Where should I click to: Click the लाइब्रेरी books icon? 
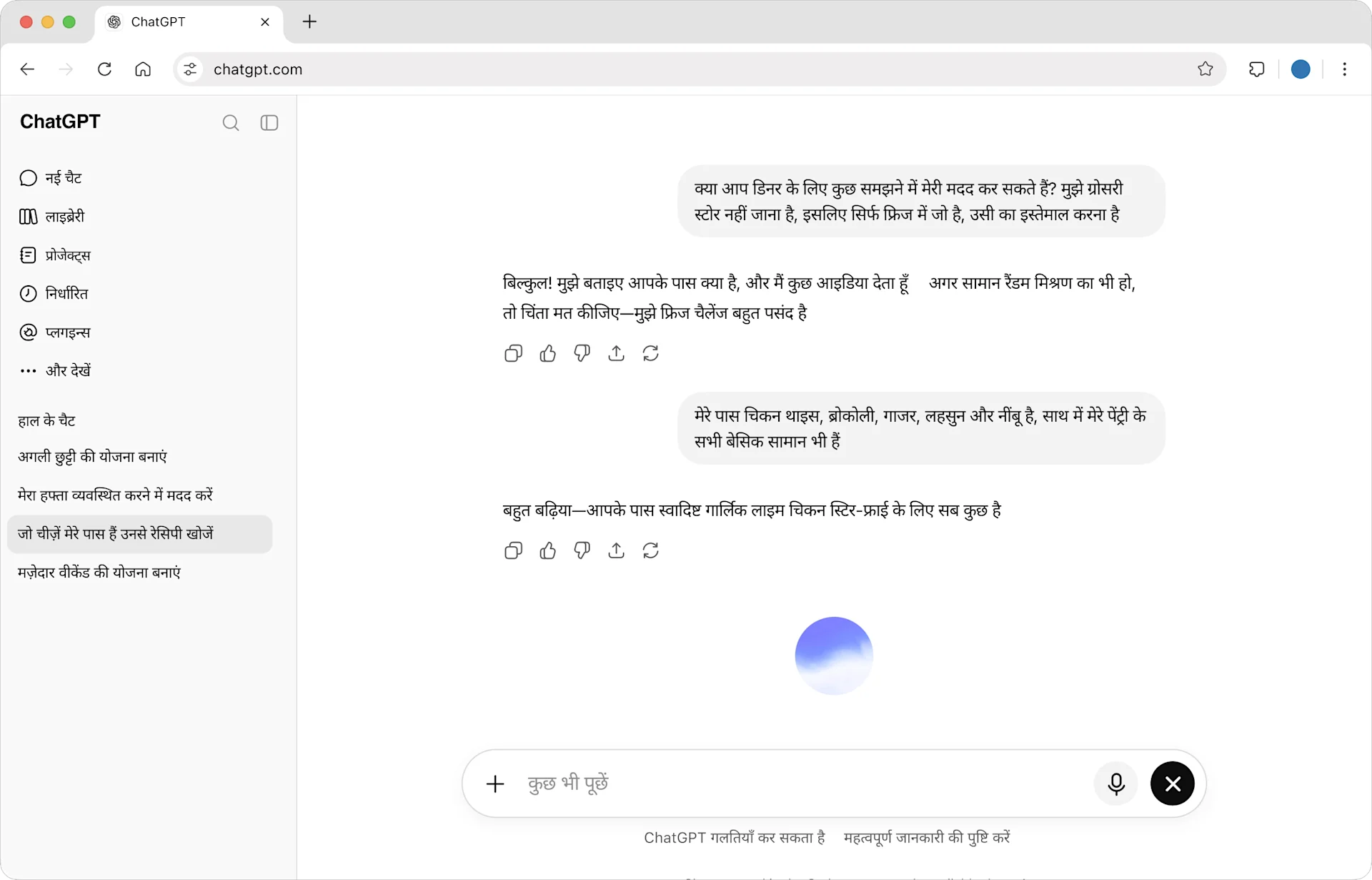click(28, 217)
